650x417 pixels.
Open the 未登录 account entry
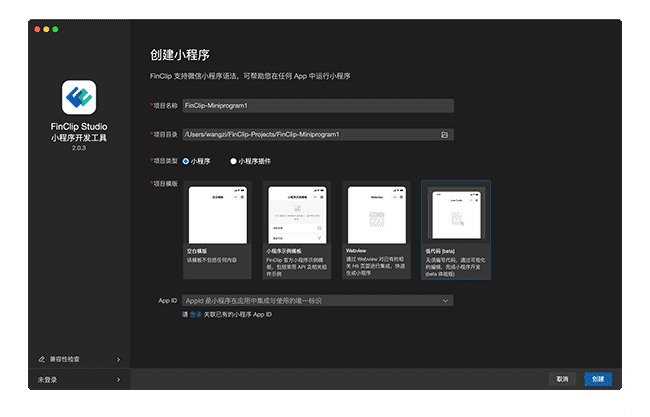[79, 379]
